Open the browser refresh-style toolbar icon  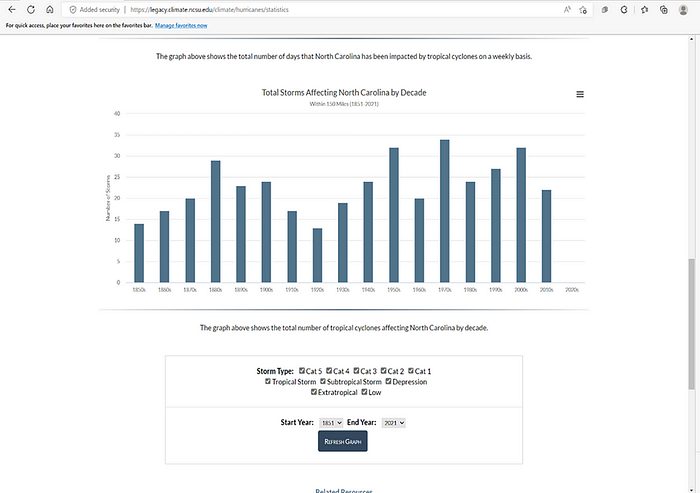click(624, 9)
